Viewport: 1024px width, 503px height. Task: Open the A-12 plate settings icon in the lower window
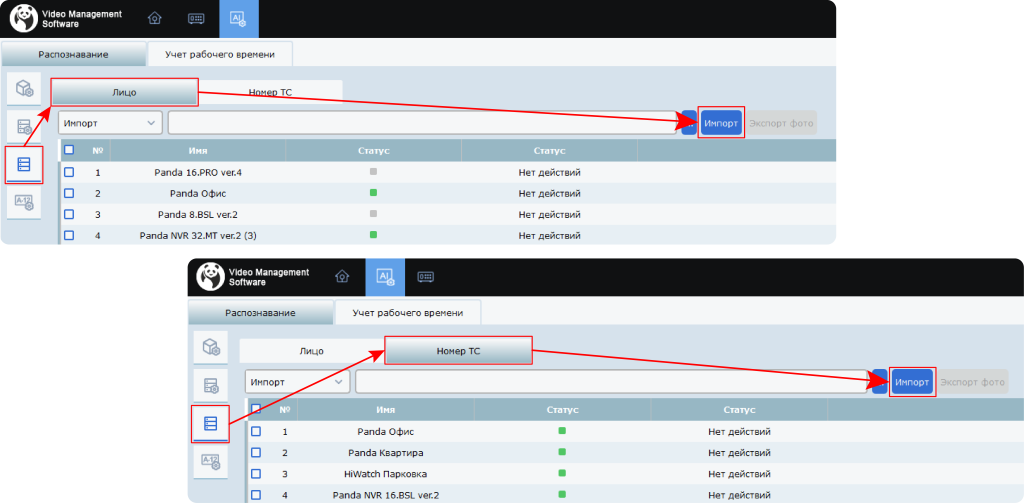210,461
